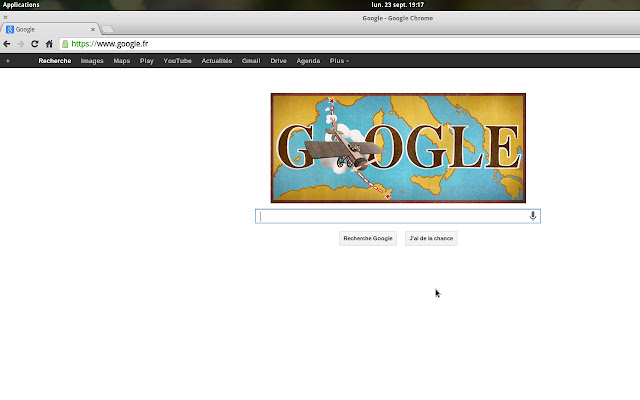Click the forward navigation arrow
Image resolution: width=640 pixels, height=400 pixels.
(x=21, y=44)
